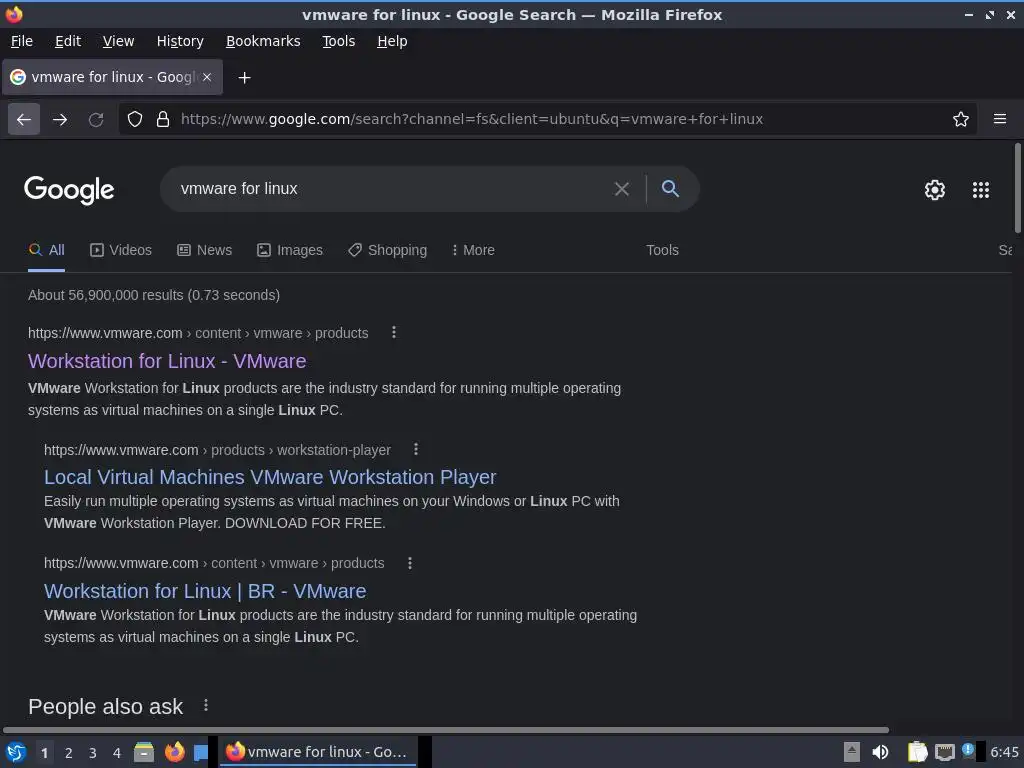1024x768 pixels.
Task: Open the Google apps grid
Action: pos(981,190)
